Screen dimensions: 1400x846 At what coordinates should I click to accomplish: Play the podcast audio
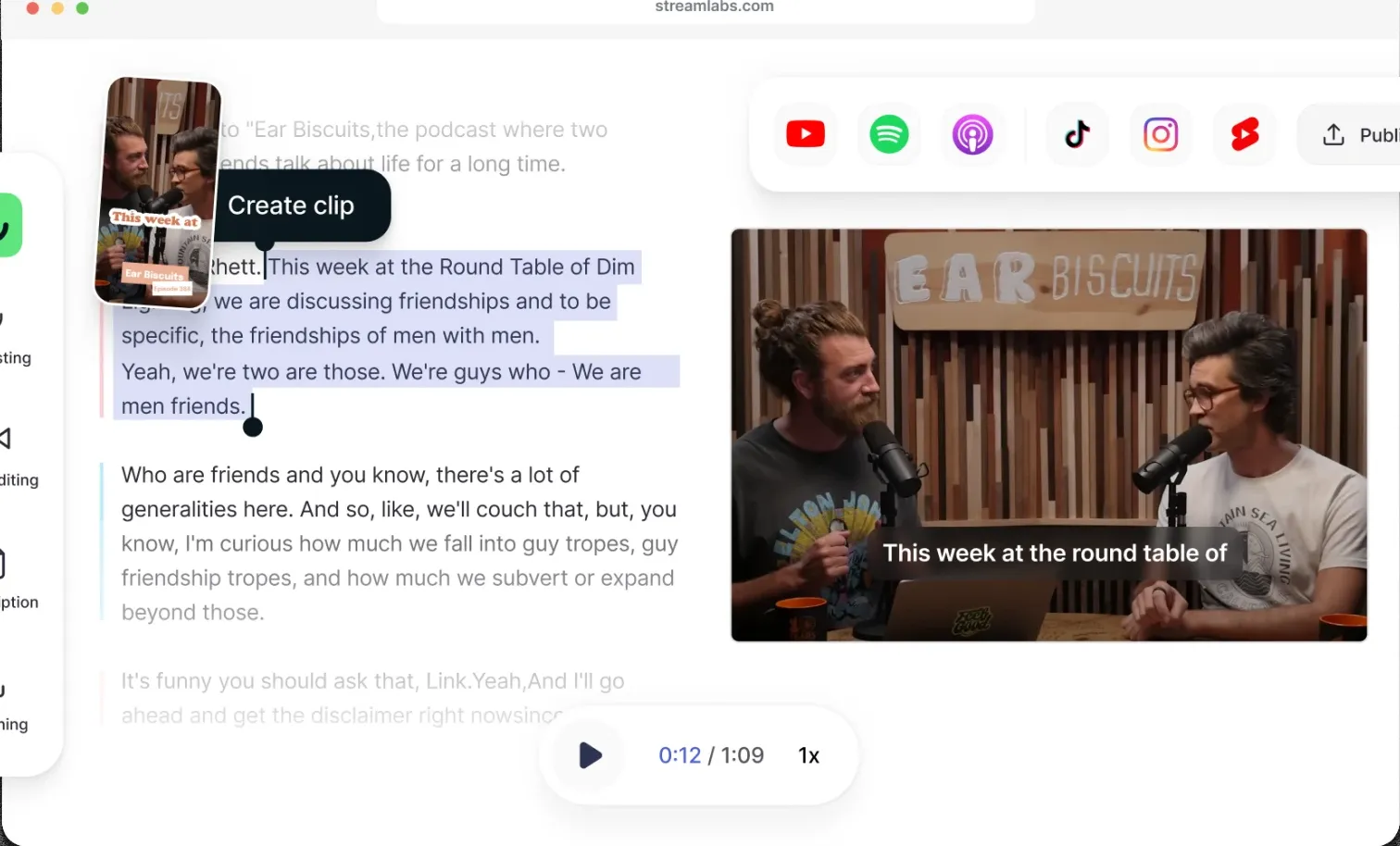click(590, 755)
